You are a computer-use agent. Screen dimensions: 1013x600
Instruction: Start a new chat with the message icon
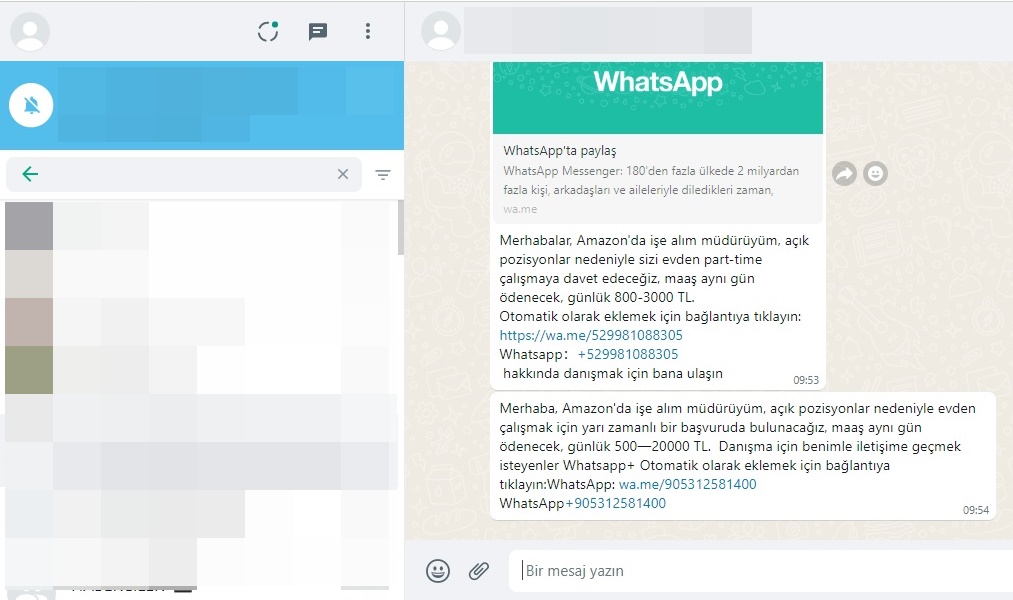tap(318, 31)
